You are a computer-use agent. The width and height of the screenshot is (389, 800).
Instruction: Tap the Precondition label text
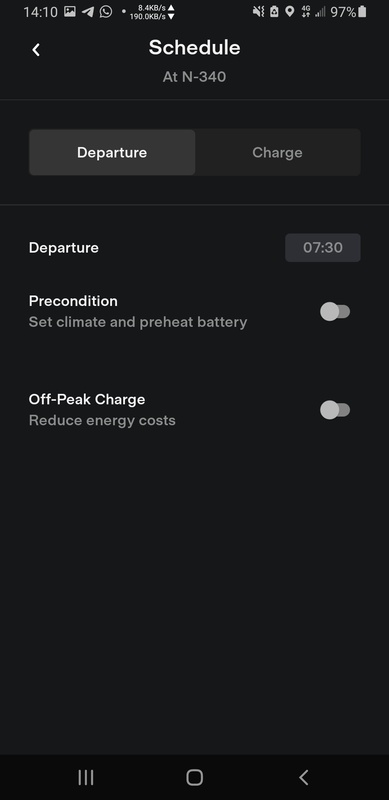point(73,301)
